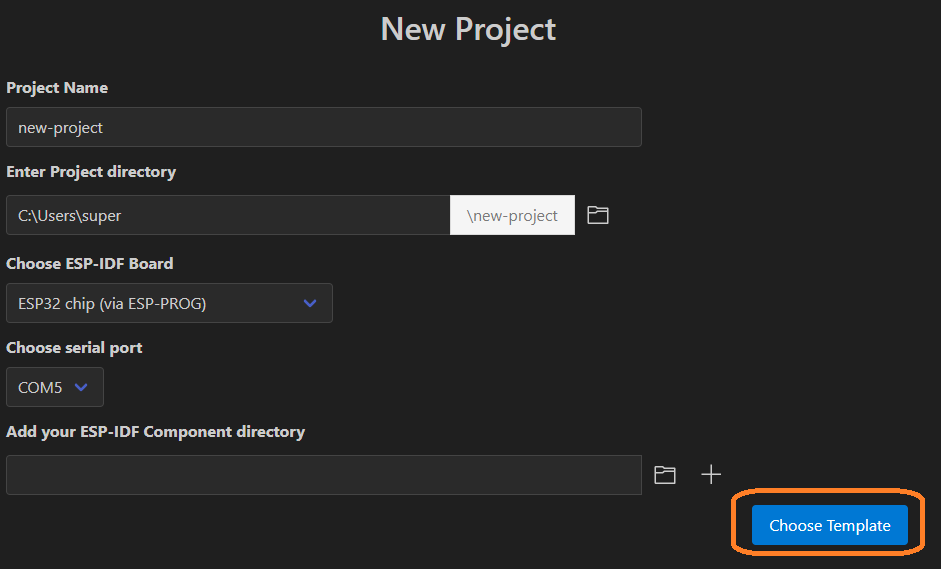Browse folders for ESP-IDF component directory

[665, 475]
